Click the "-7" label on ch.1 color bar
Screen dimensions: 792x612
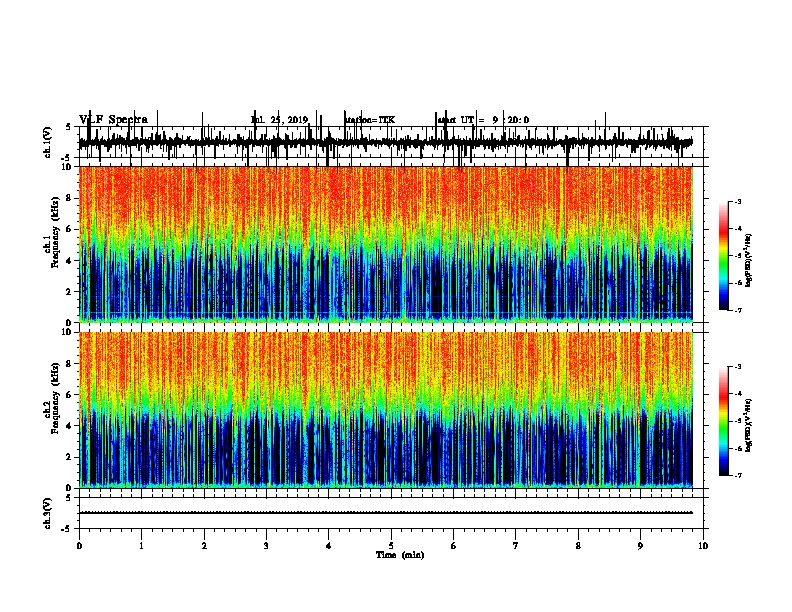pyautogui.click(x=737, y=310)
